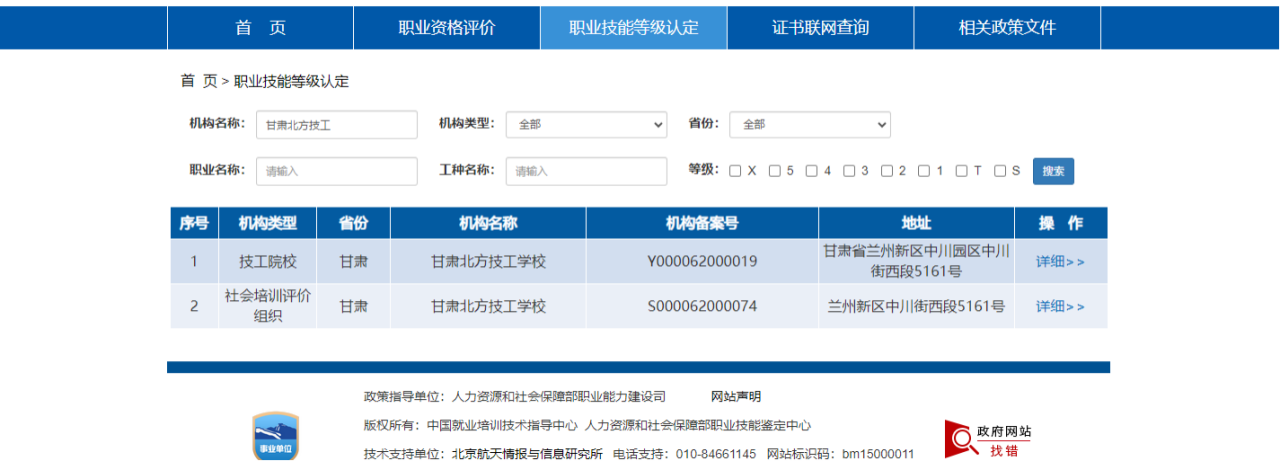This screenshot has width=1280, height=461.
Task: Open 详细 link for row 1
Action: point(1060,262)
